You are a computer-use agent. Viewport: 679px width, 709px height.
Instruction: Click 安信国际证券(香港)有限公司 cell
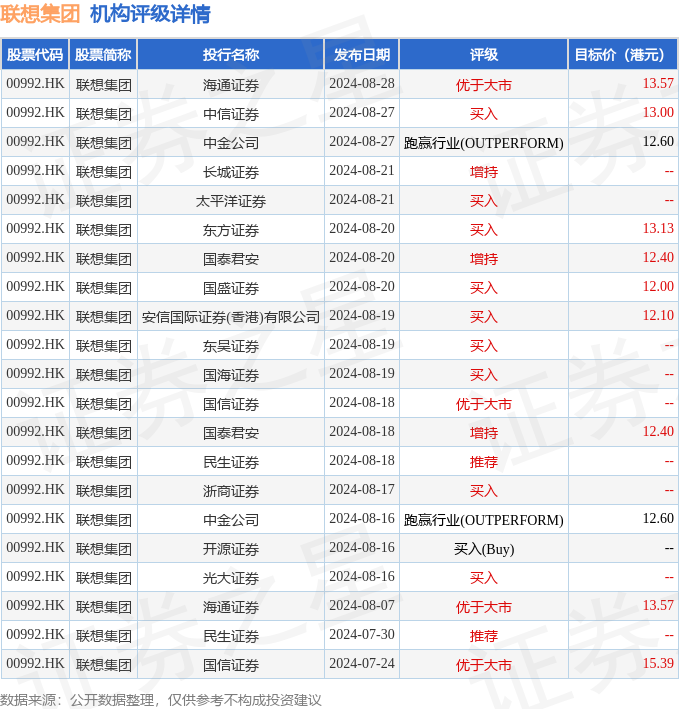(231, 316)
